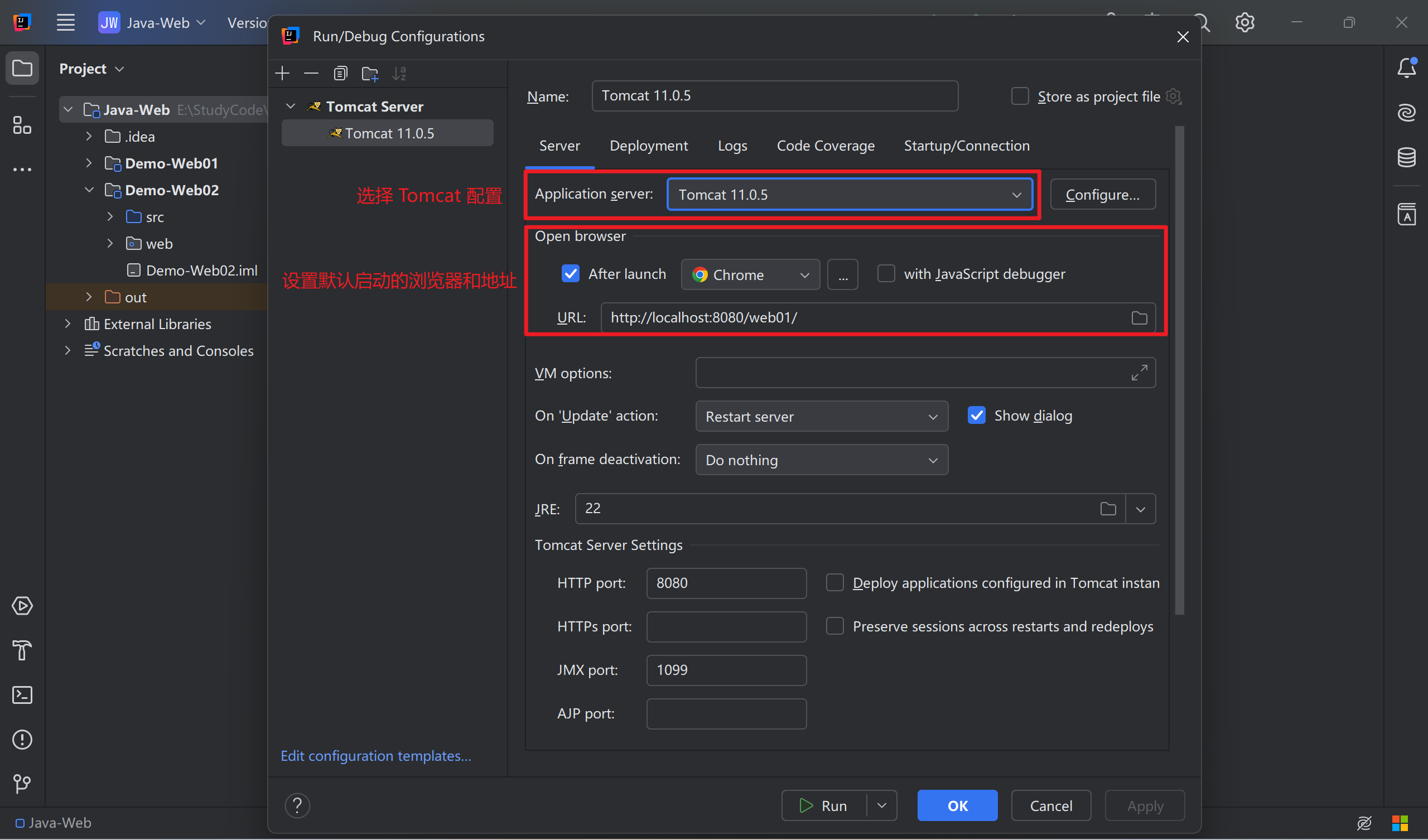The height and width of the screenshot is (840, 1428).
Task: Open Edit configuration templates link
Action: [376, 756]
